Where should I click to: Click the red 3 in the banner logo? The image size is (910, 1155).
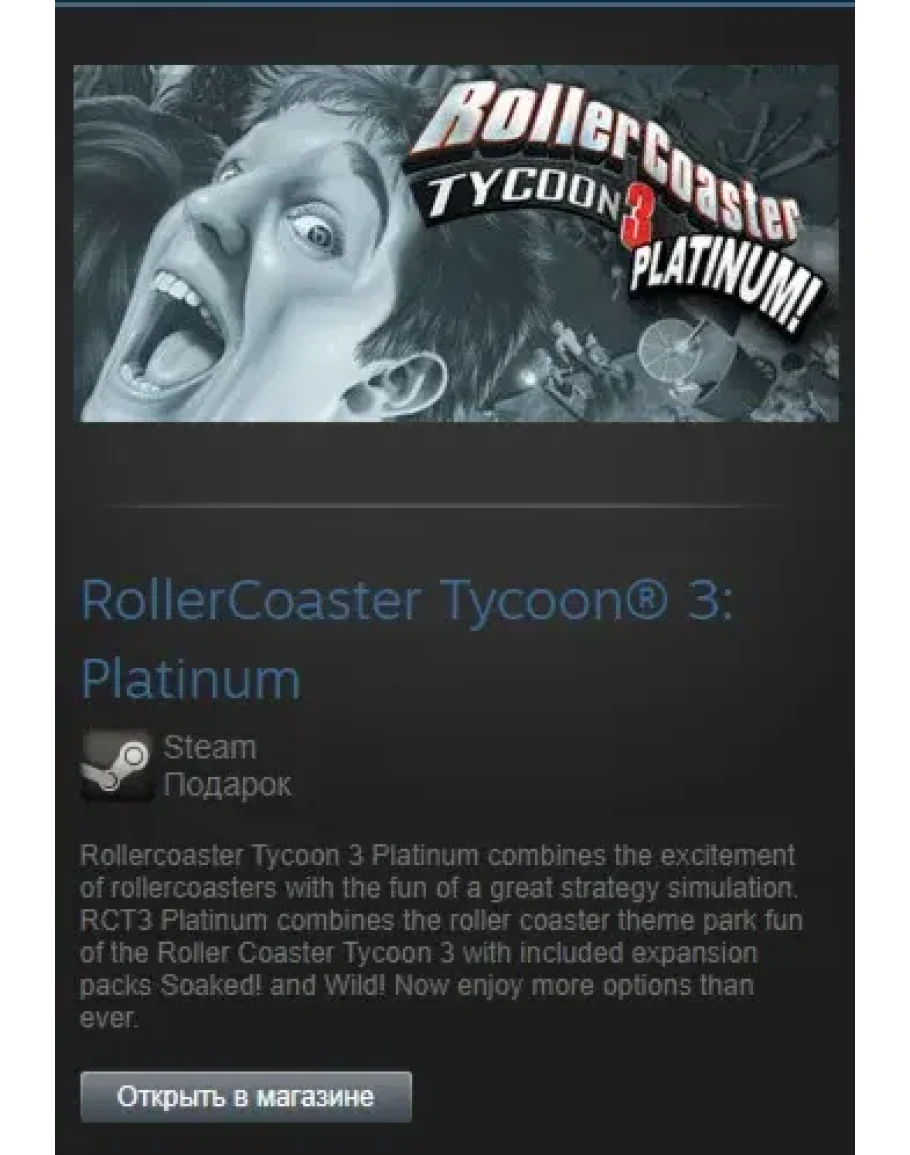click(x=634, y=222)
